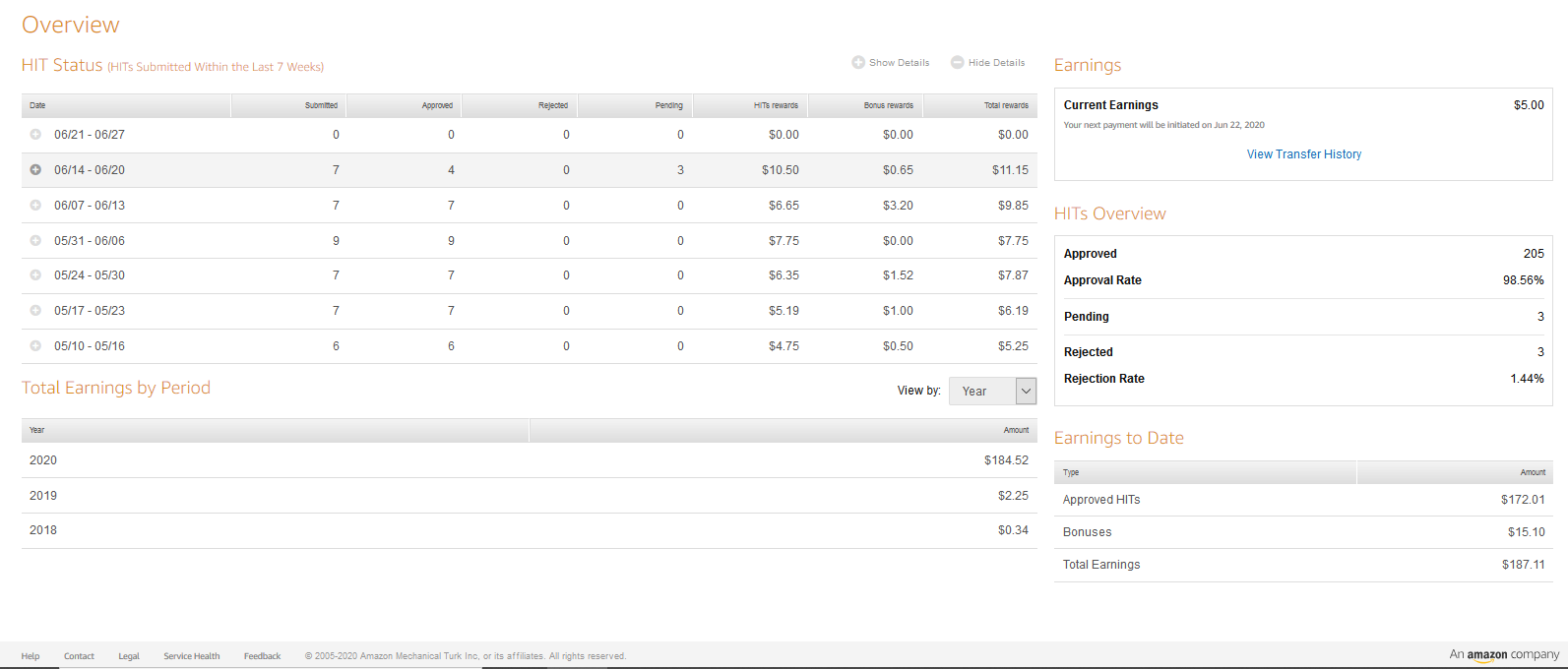This screenshot has width=1568, height=669.
Task: Expand the 06/07 - 06/13 row plus icon
Action: point(35,206)
